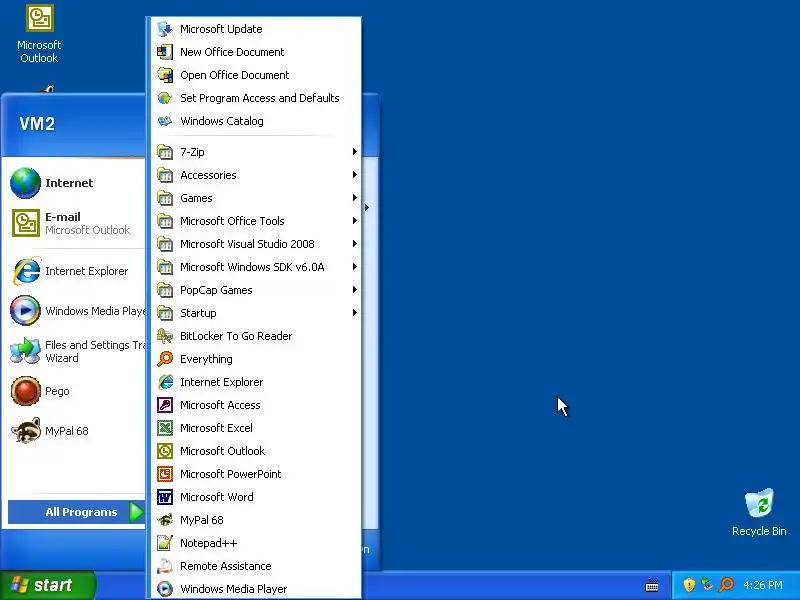Click the start button
The height and width of the screenshot is (600, 800).
click(48, 585)
